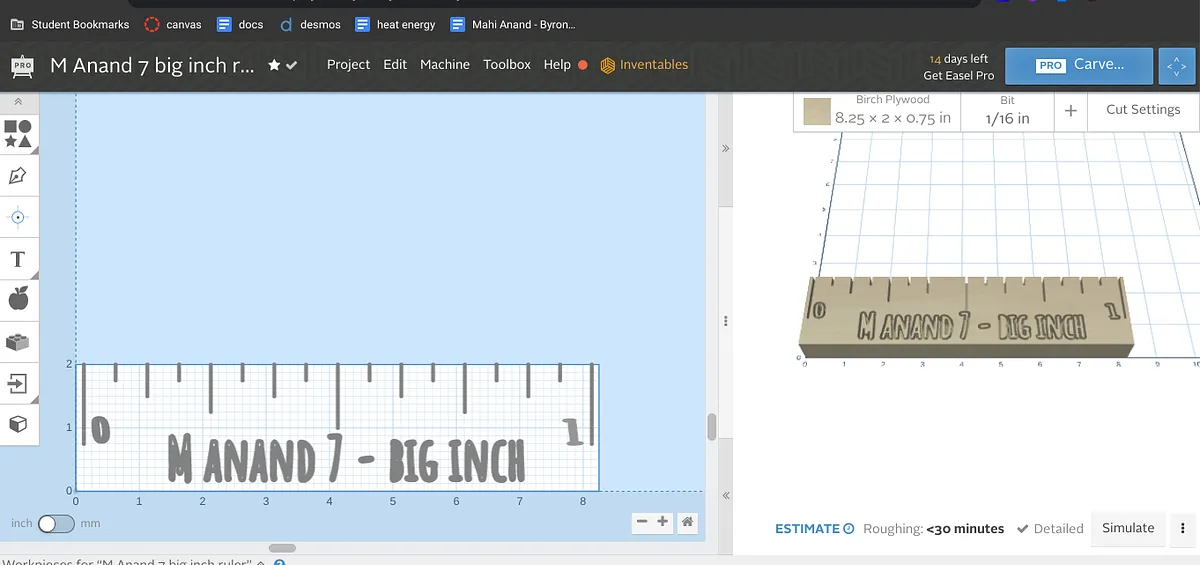Open the apple icon library

click(18, 298)
